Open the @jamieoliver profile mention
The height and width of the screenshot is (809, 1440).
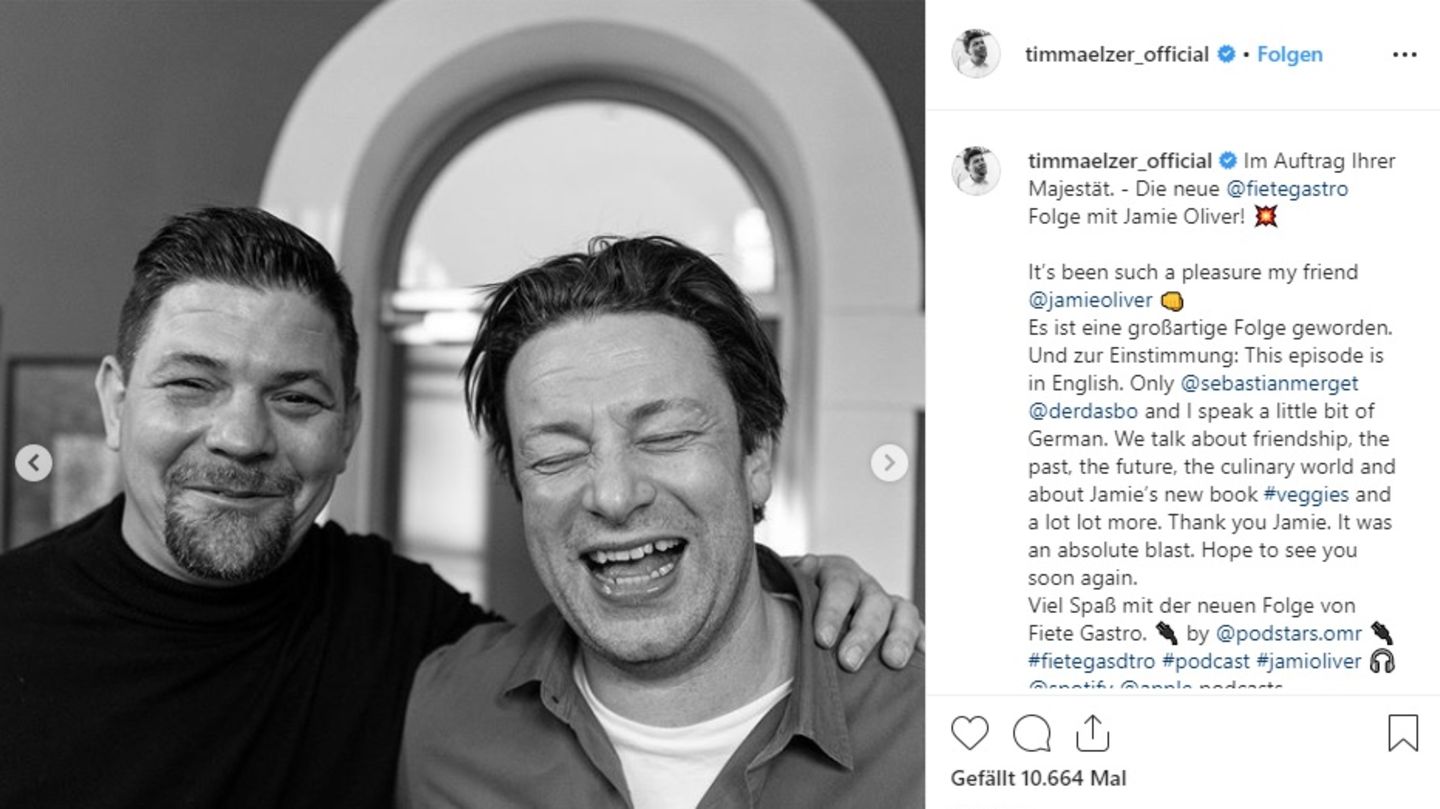click(x=1090, y=300)
